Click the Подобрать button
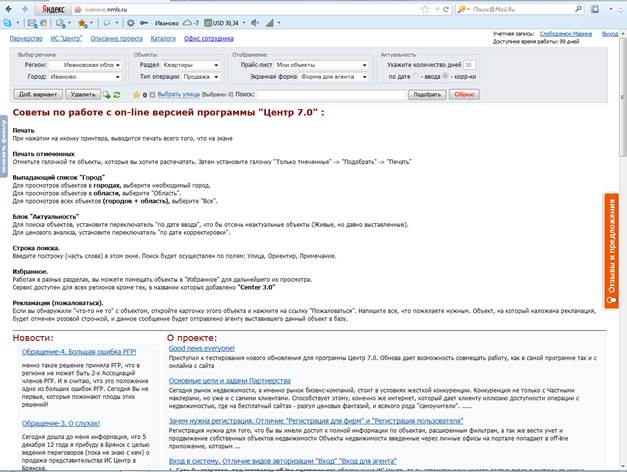This screenshot has height=472, width=627. tap(427, 94)
